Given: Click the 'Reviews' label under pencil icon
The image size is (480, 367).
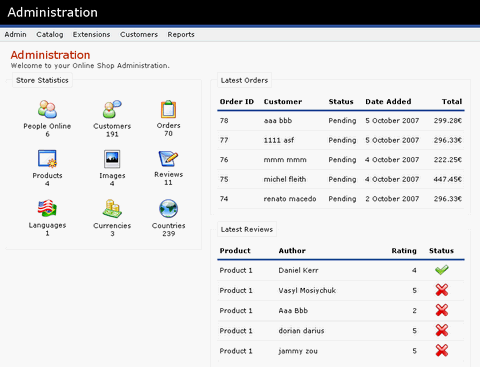Looking at the screenshot, I should point(169,174).
